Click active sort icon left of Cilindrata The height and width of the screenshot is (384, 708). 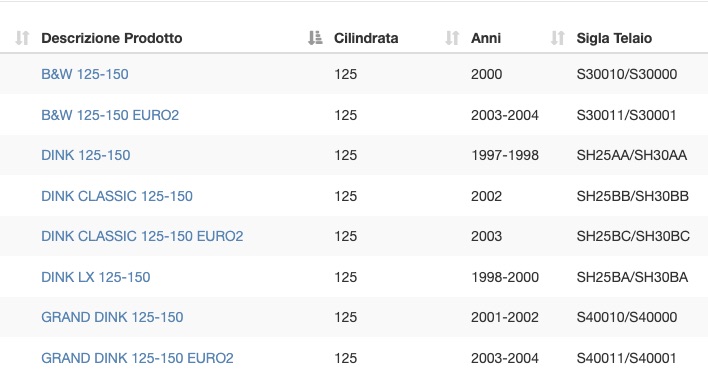click(x=315, y=38)
